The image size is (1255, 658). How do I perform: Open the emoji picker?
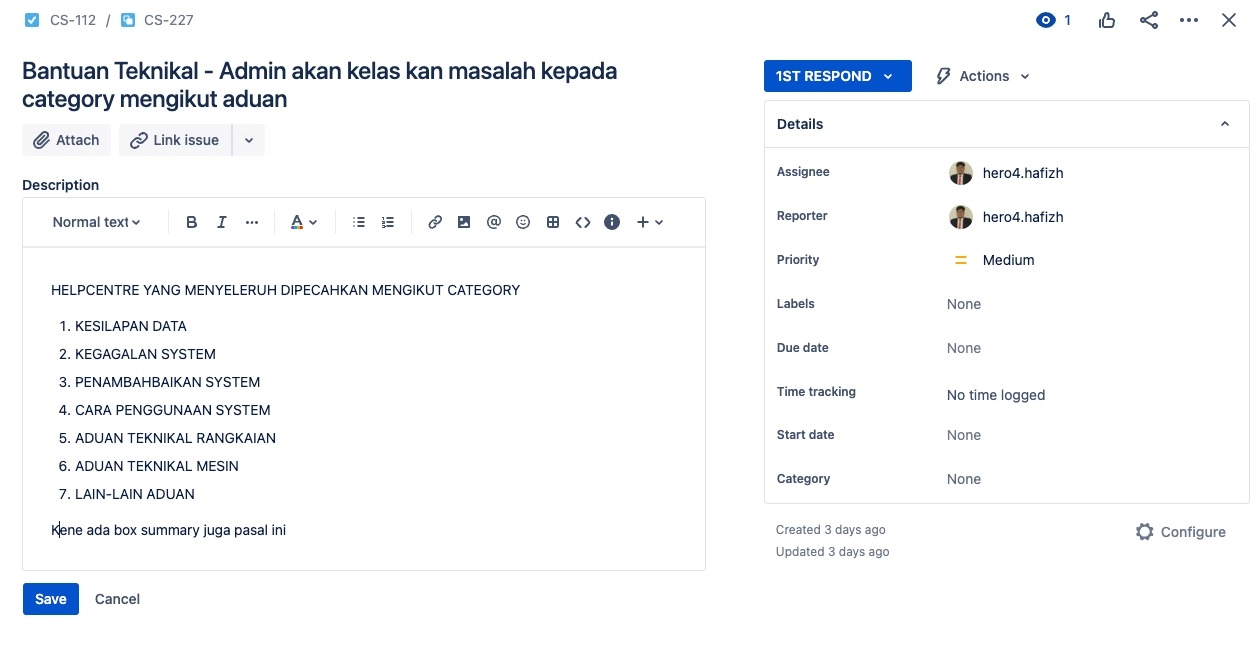coord(523,222)
